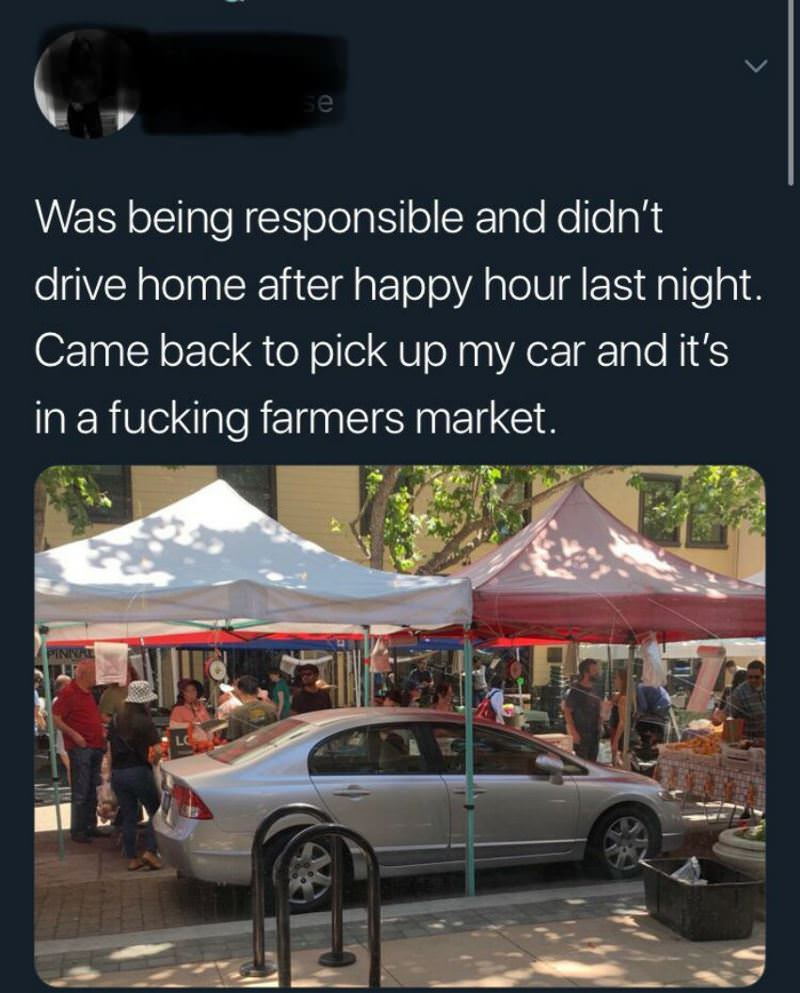Click the woman wearing the bucket hat
Image resolution: width=800 pixels, height=993 pixels.
pos(136,773)
